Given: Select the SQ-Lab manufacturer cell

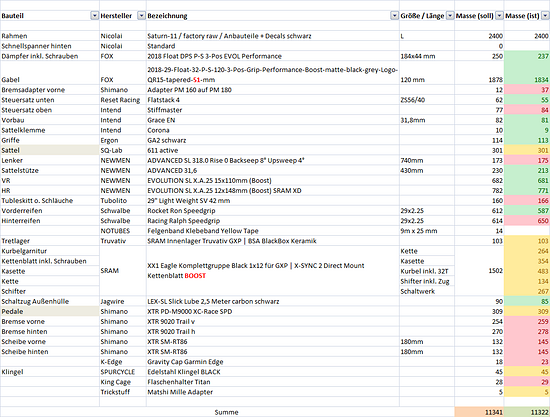Looking at the screenshot, I should pyautogui.click(x=123, y=150).
